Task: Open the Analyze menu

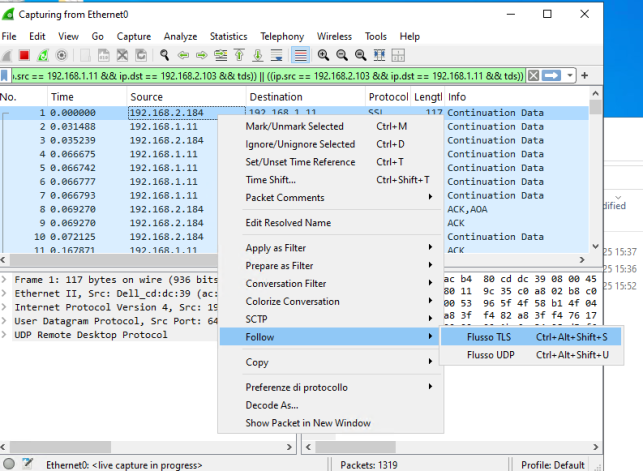Action: pyautogui.click(x=180, y=36)
